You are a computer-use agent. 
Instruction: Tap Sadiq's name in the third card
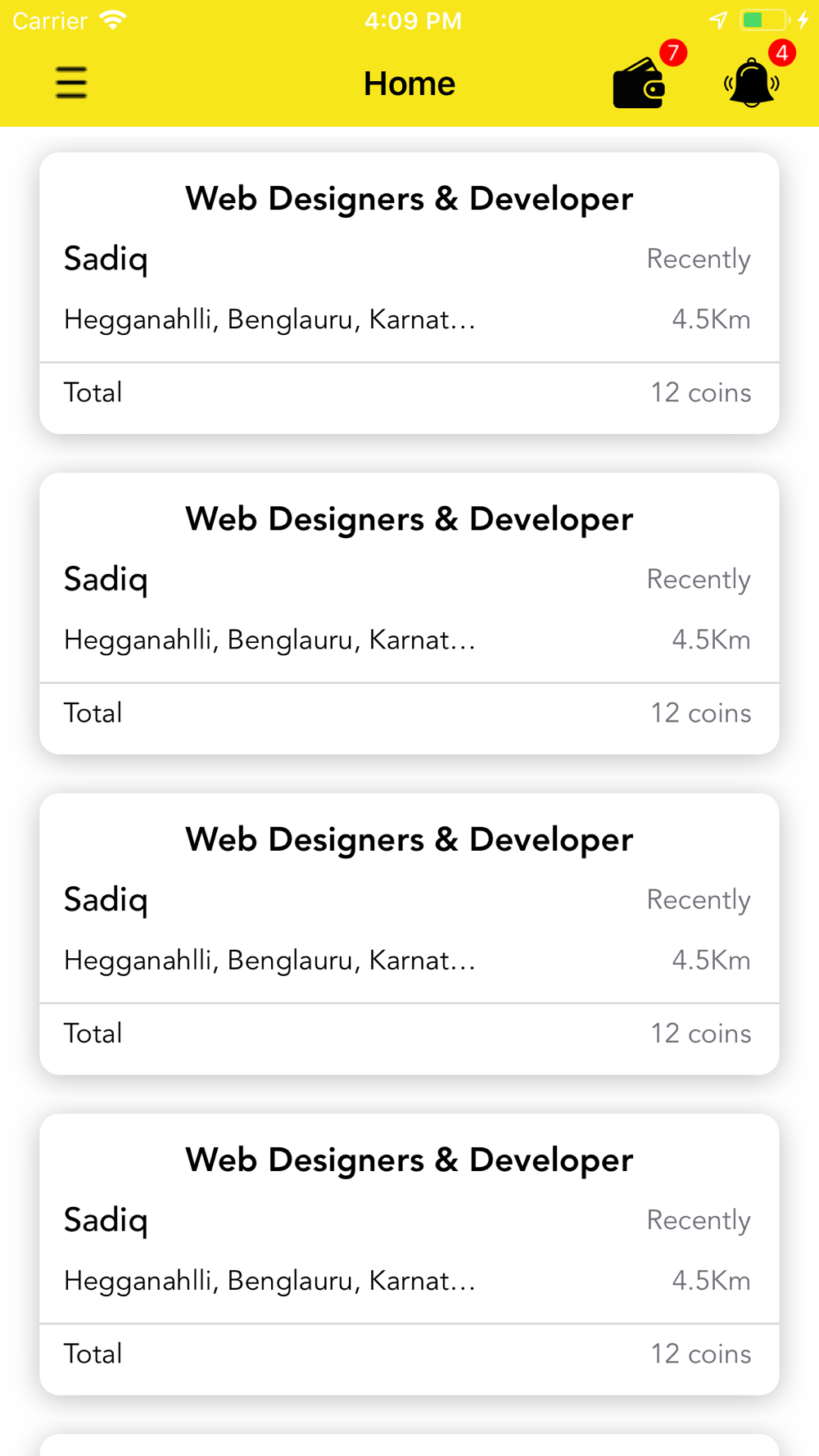click(106, 901)
